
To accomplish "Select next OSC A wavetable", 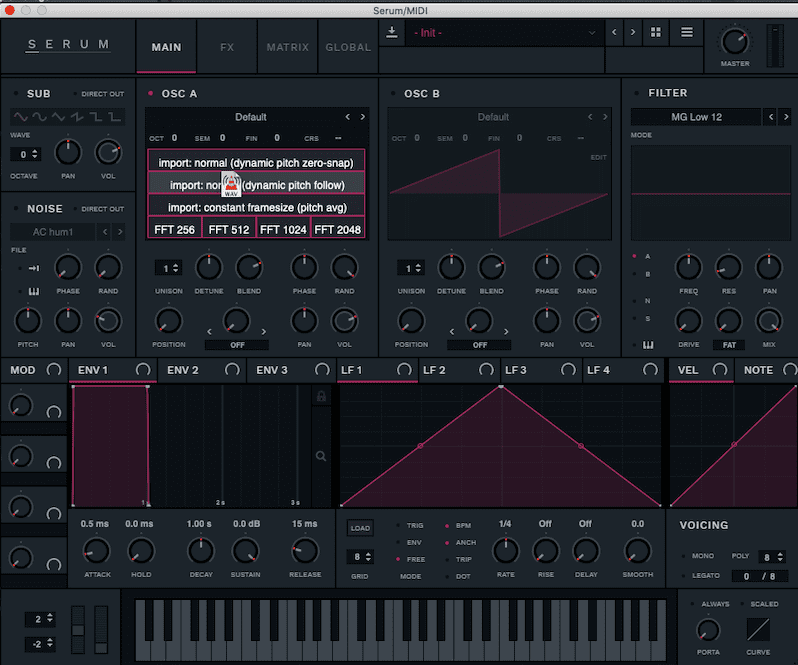I will pos(362,117).
